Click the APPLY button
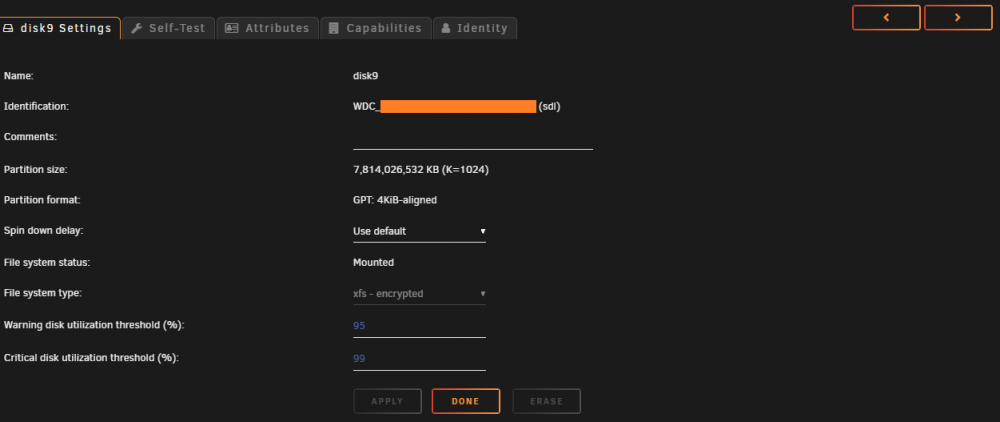This screenshot has height=422, width=1000. coord(387,402)
